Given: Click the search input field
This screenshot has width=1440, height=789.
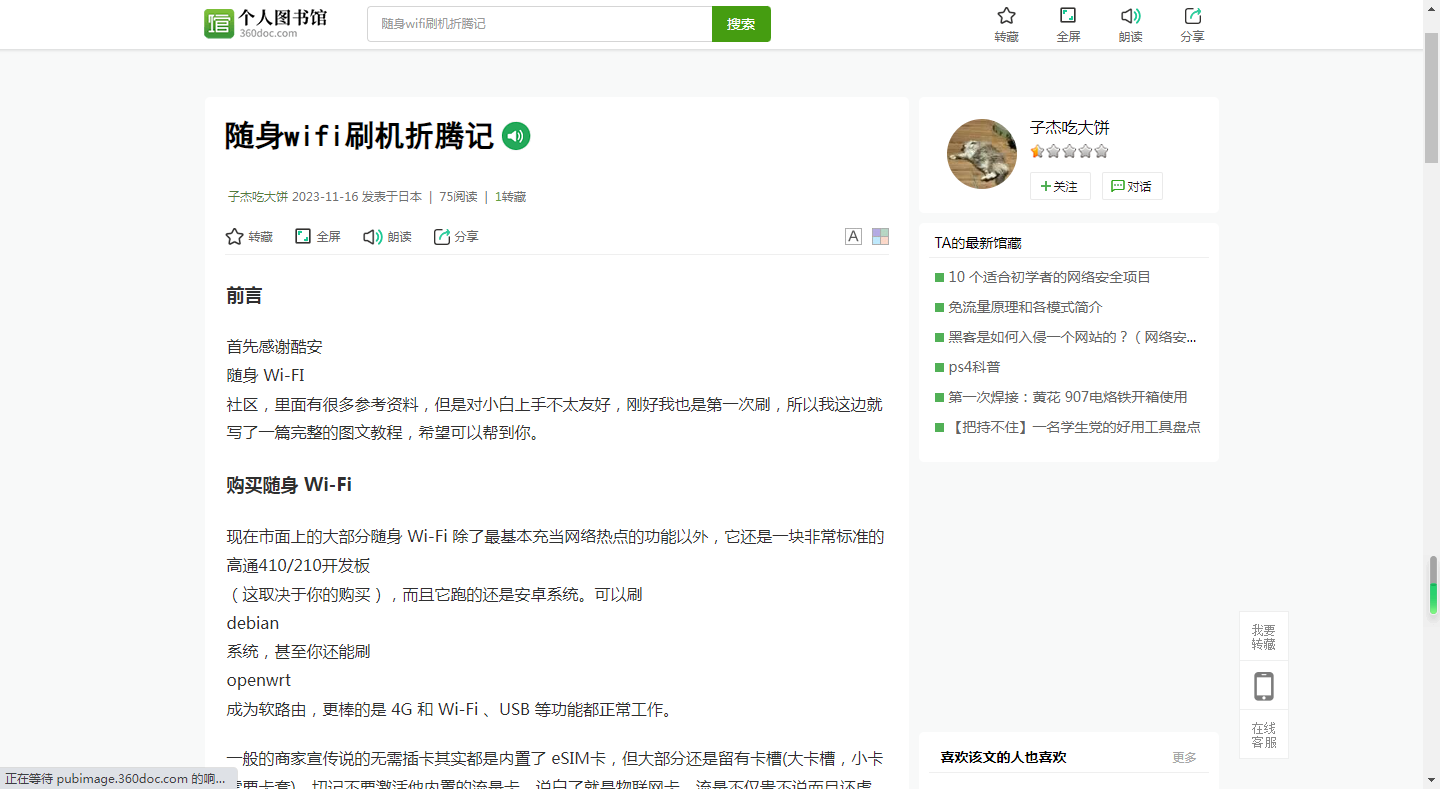Looking at the screenshot, I should 539,24.
